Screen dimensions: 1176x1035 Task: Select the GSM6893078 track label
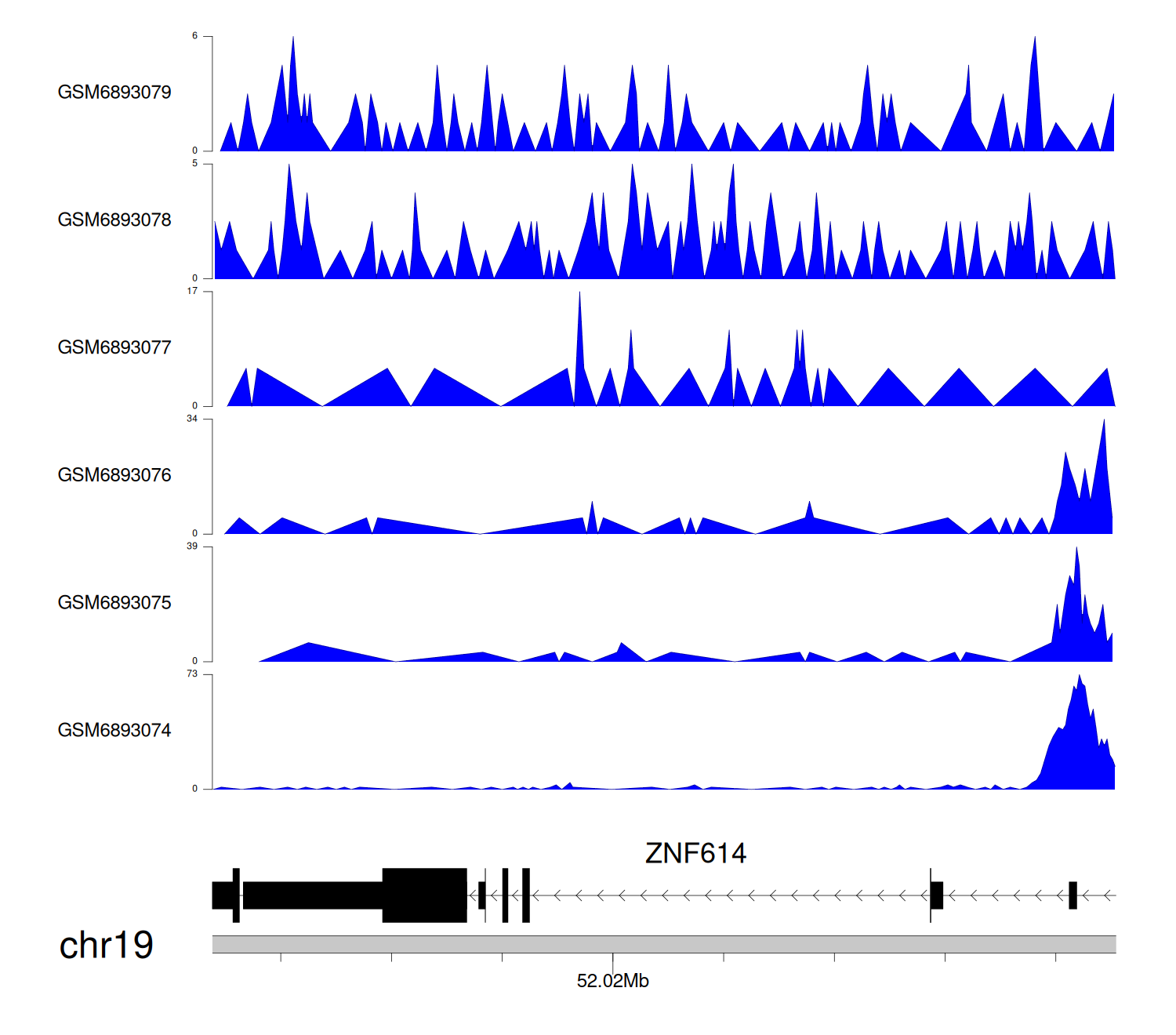tap(114, 220)
